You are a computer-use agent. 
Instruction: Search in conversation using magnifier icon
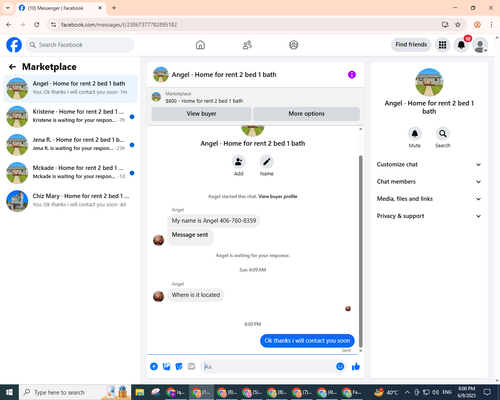(443, 134)
